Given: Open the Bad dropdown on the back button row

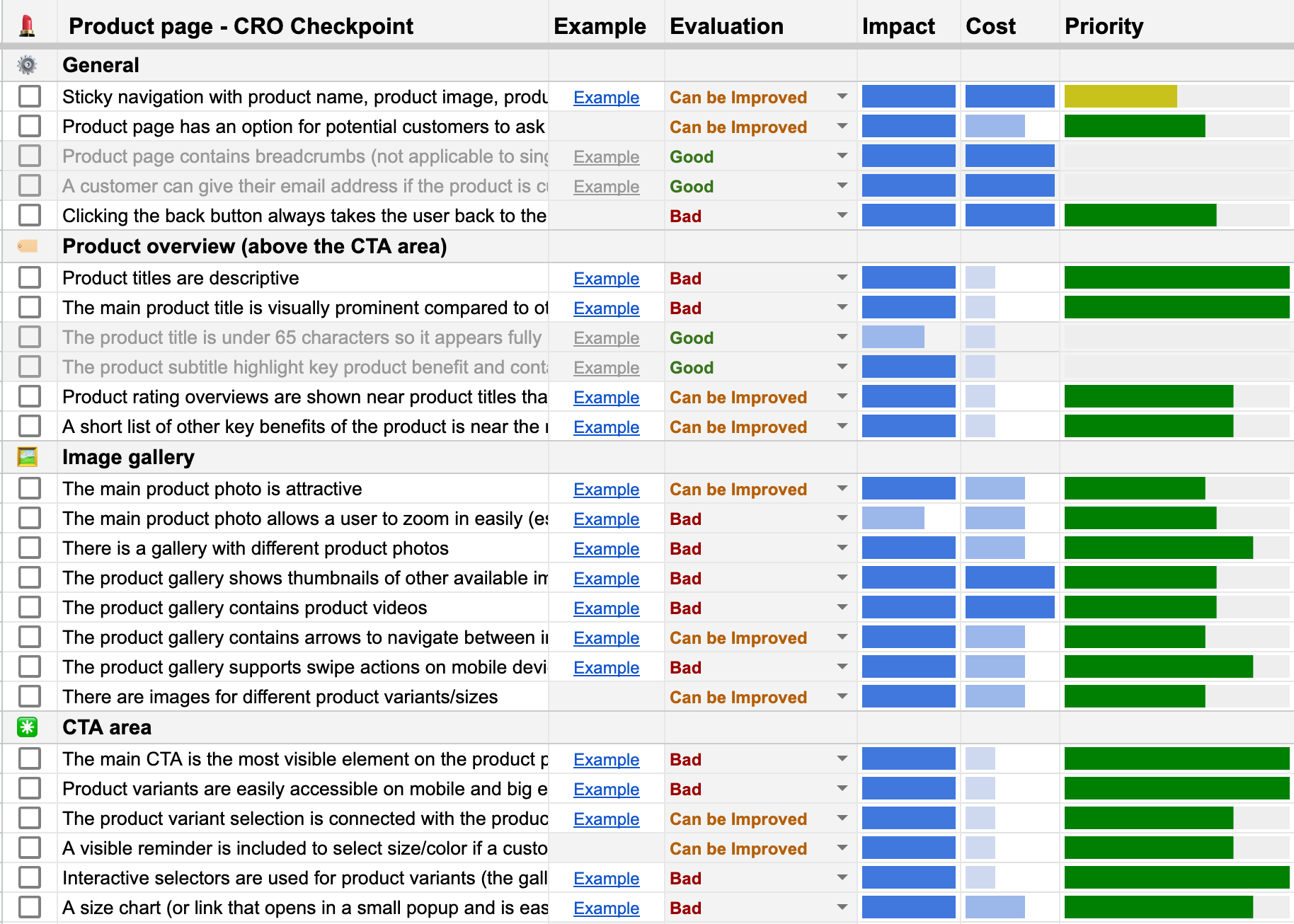Looking at the screenshot, I should coord(842,216).
